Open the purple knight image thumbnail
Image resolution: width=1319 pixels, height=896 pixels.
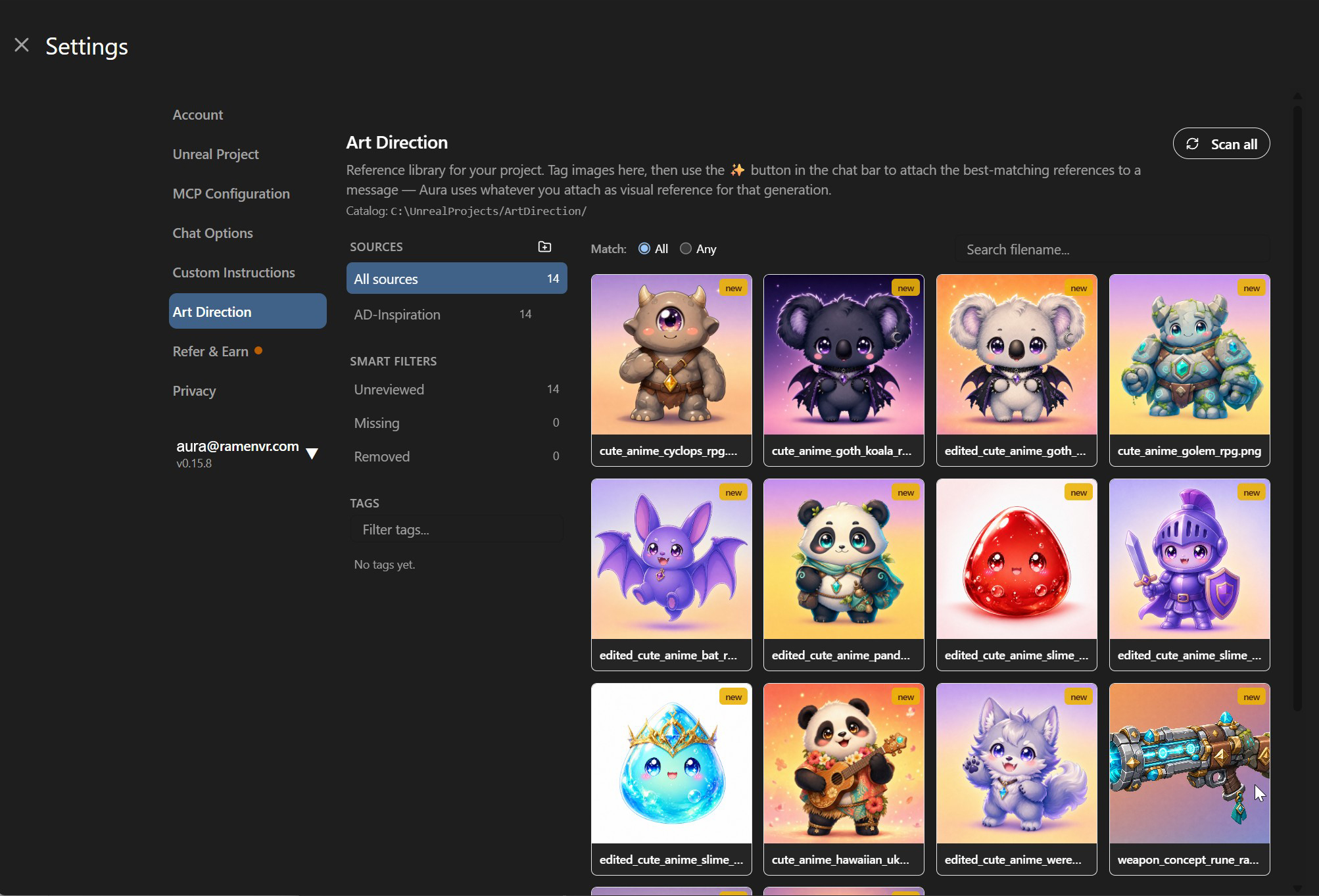1189,575
